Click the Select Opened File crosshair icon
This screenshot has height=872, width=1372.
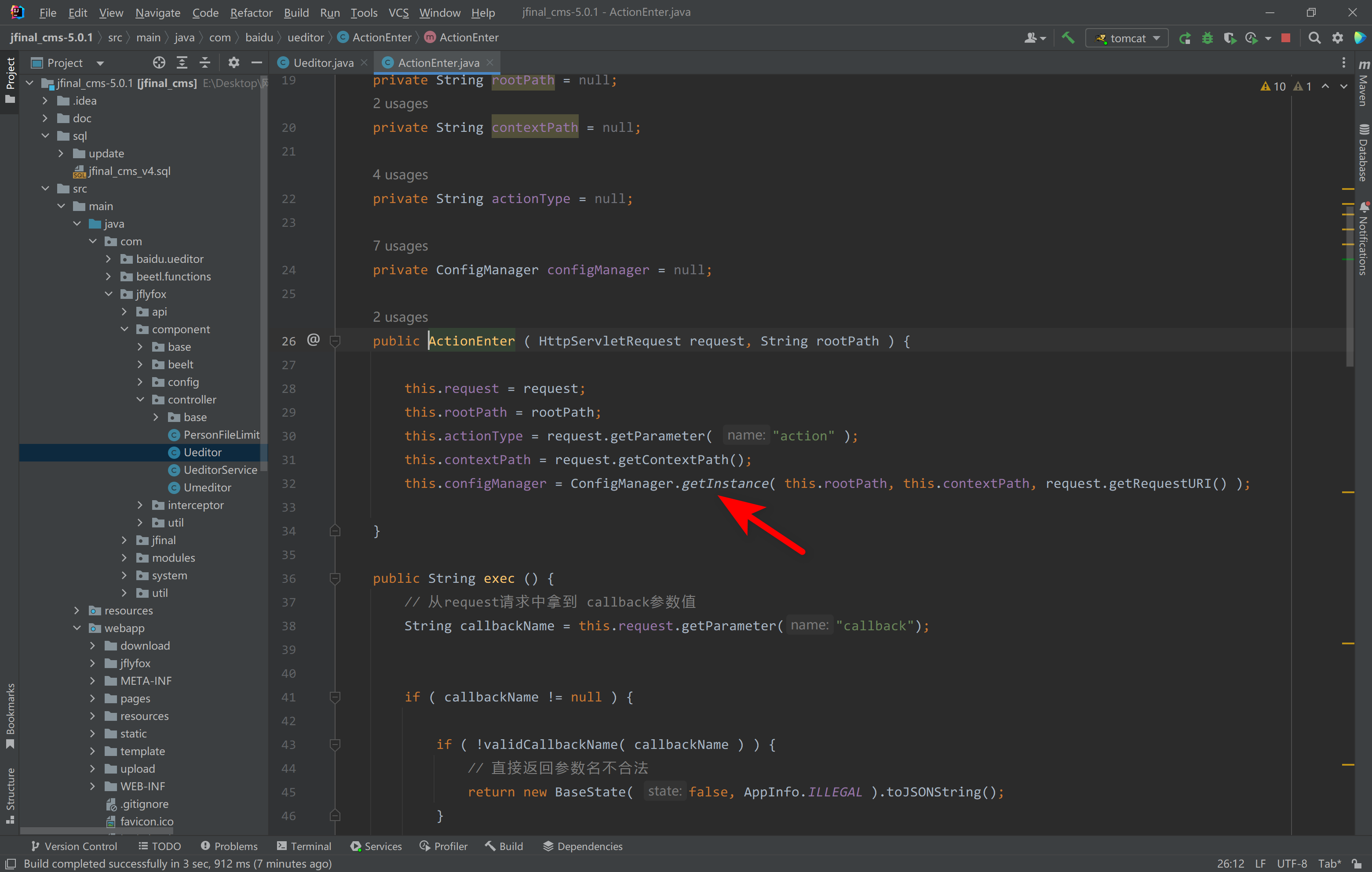coord(159,63)
